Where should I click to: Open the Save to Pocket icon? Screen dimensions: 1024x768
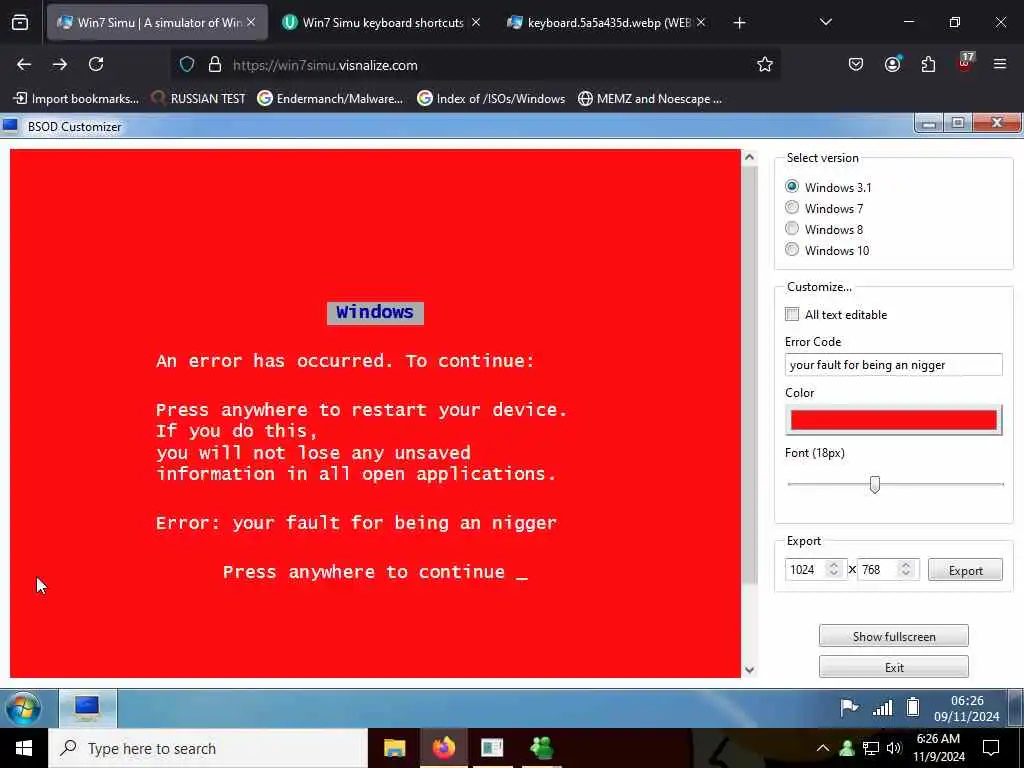[x=856, y=64]
